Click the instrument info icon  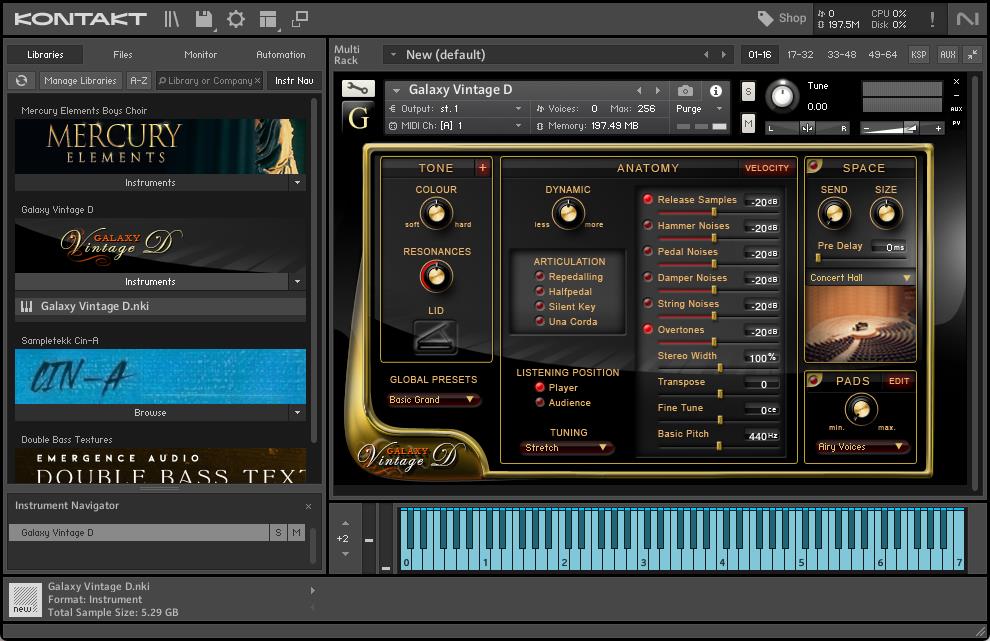(715, 90)
